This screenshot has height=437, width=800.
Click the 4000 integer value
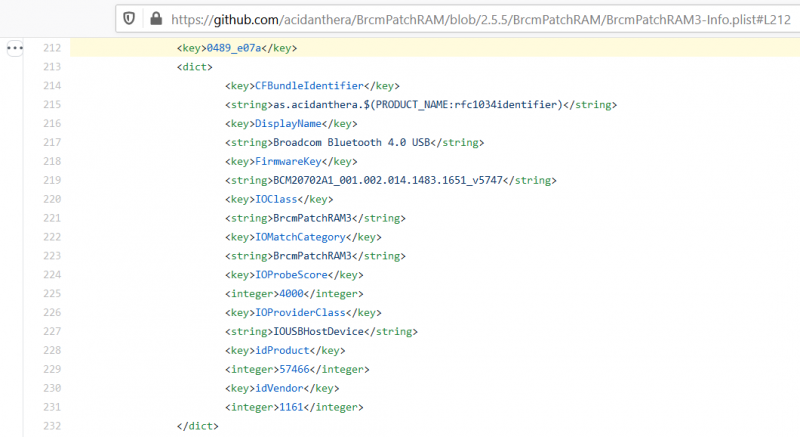291,293
